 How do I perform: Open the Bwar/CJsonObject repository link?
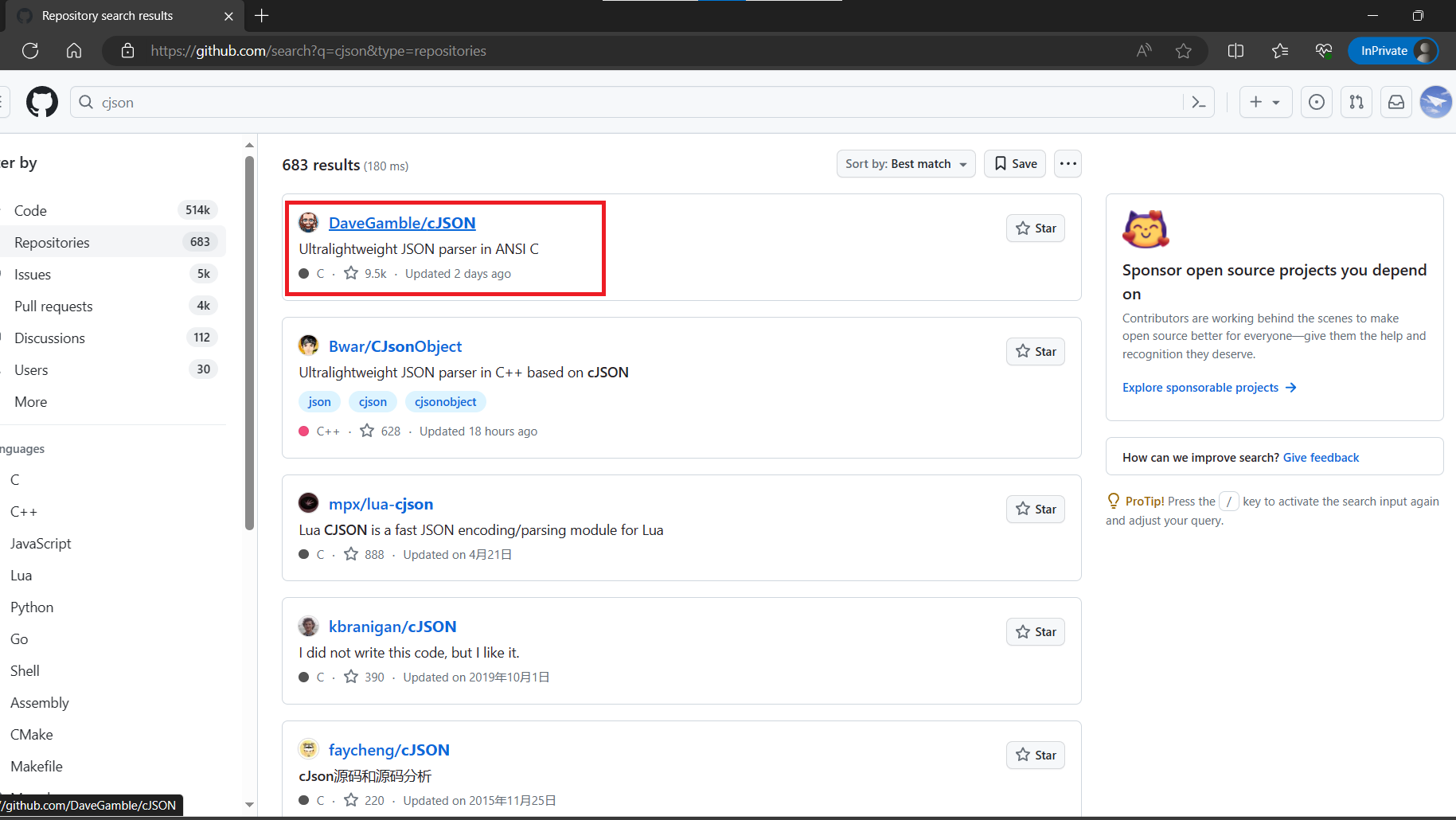[x=395, y=346]
